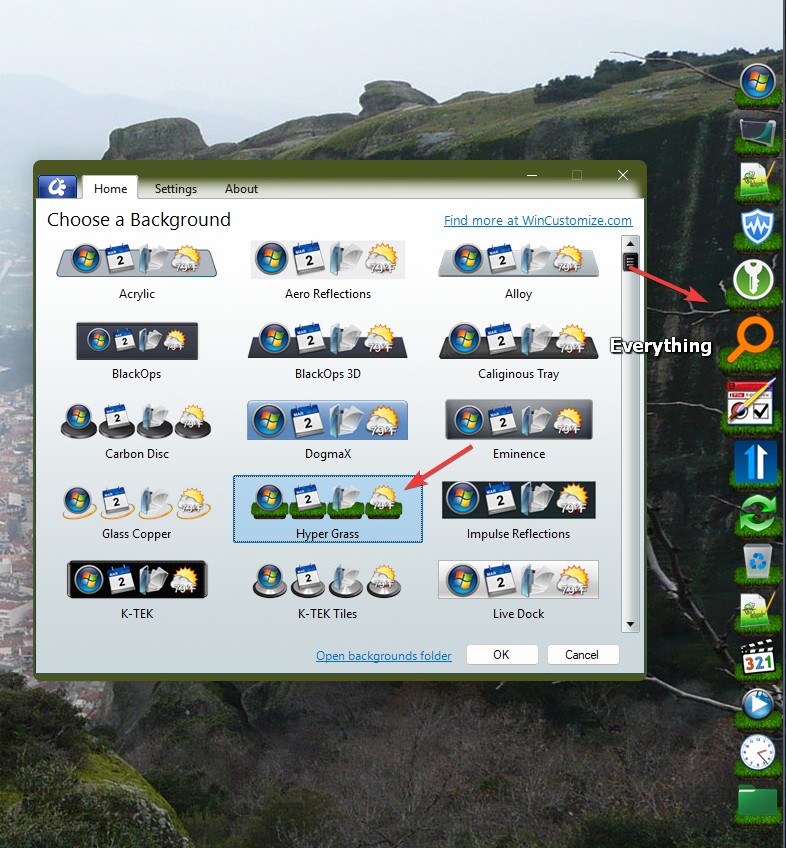Open the About tab
This screenshot has height=848, width=786.
point(241,189)
